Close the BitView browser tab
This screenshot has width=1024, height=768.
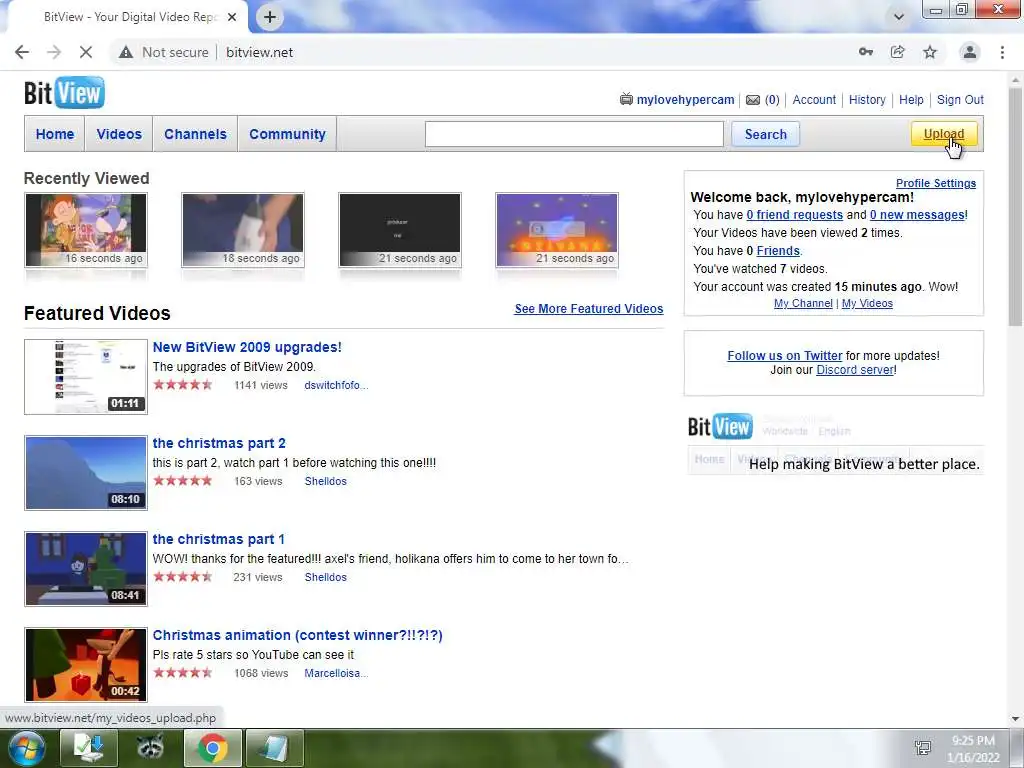tap(232, 17)
